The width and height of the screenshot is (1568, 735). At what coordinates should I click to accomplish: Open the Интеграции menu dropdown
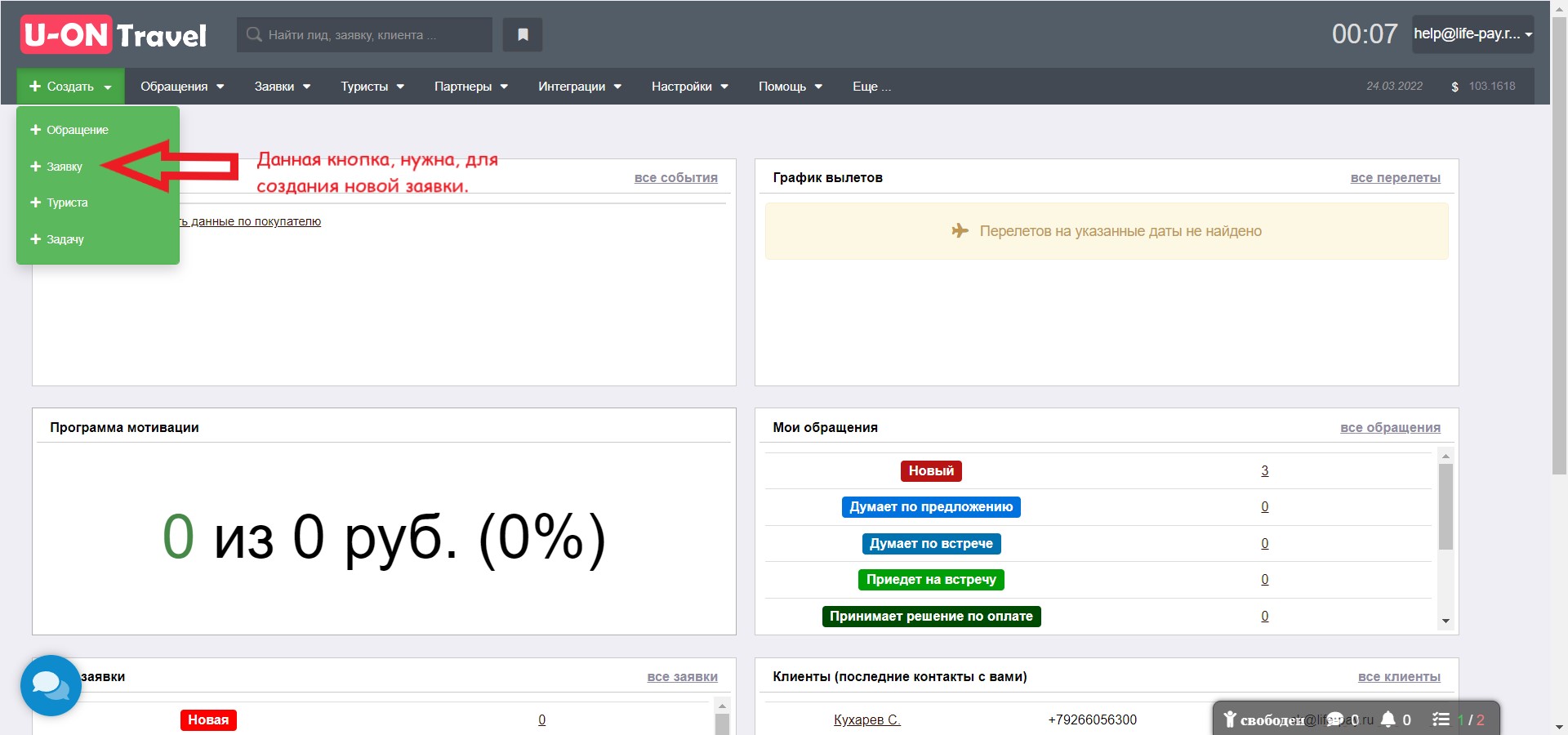click(x=579, y=86)
